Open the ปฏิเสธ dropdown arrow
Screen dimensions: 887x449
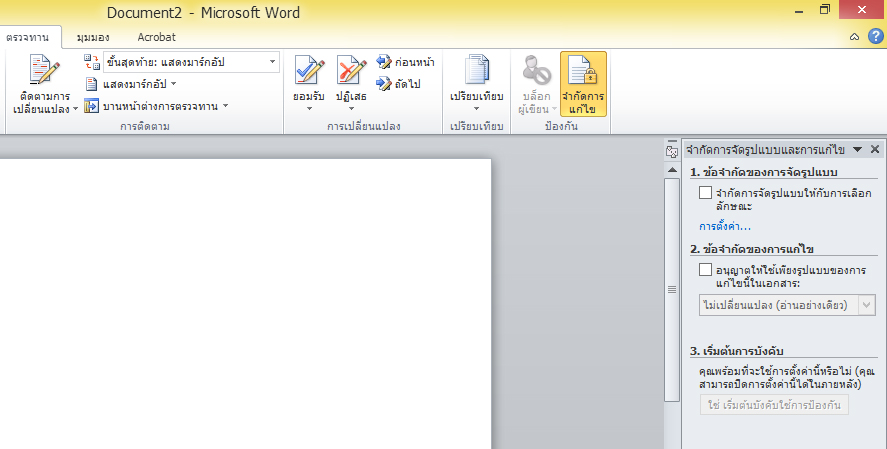click(x=351, y=109)
